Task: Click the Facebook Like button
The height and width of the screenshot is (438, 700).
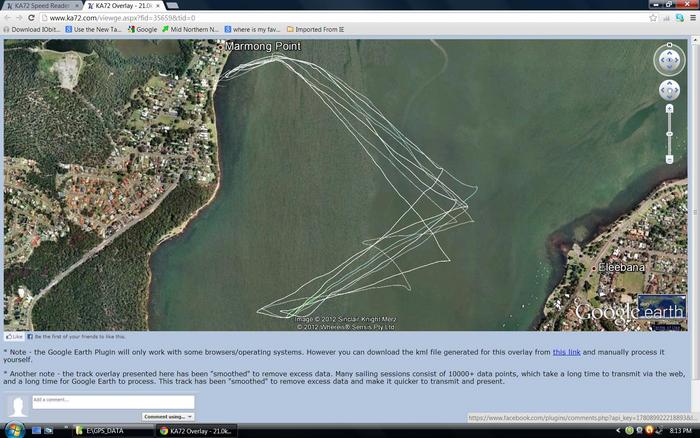Action: click(x=14, y=337)
